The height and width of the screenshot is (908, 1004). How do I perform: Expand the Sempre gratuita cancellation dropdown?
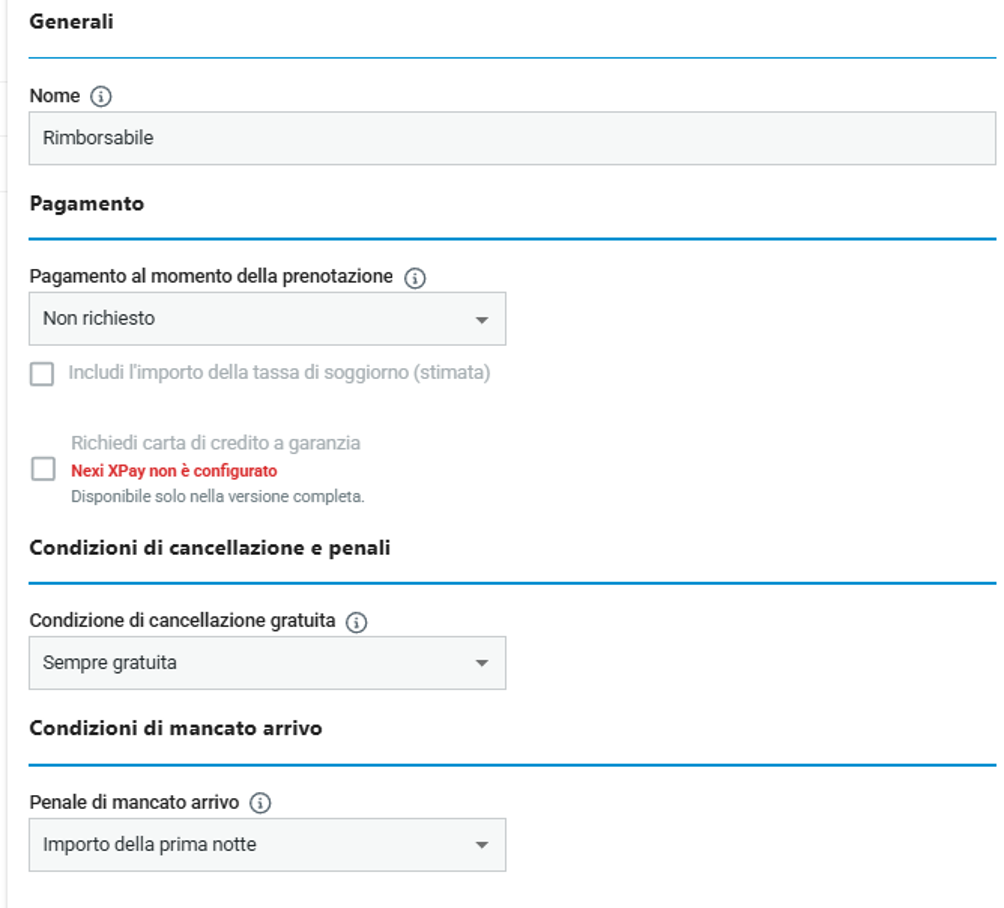coord(267,663)
